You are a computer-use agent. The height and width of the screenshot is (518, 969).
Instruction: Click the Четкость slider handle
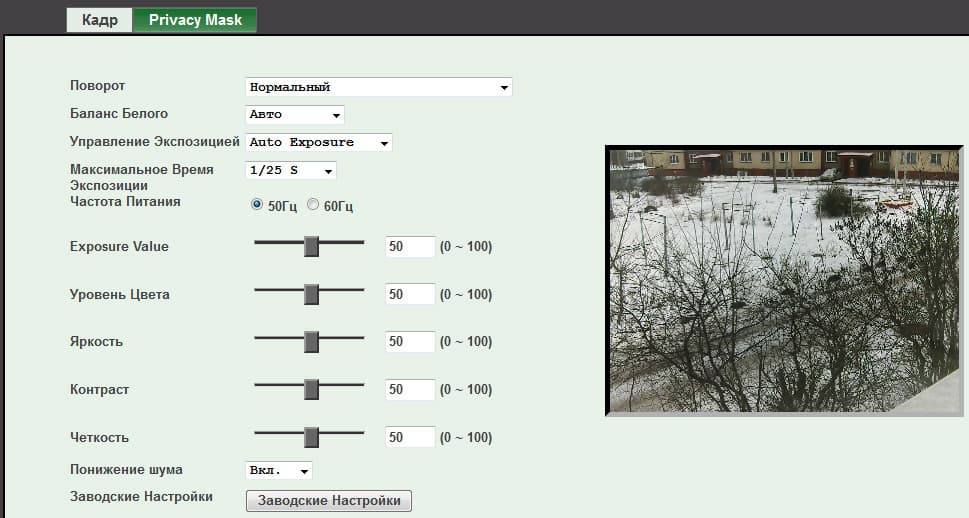311,437
